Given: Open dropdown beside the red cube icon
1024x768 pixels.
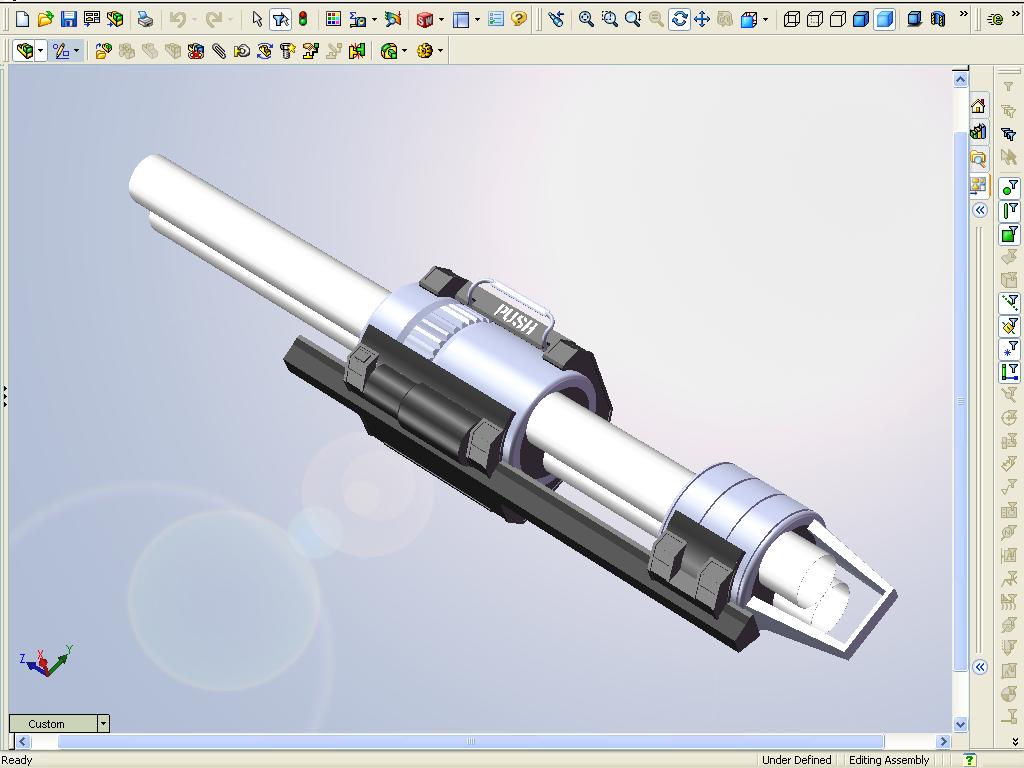Looking at the screenshot, I should coord(441,20).
